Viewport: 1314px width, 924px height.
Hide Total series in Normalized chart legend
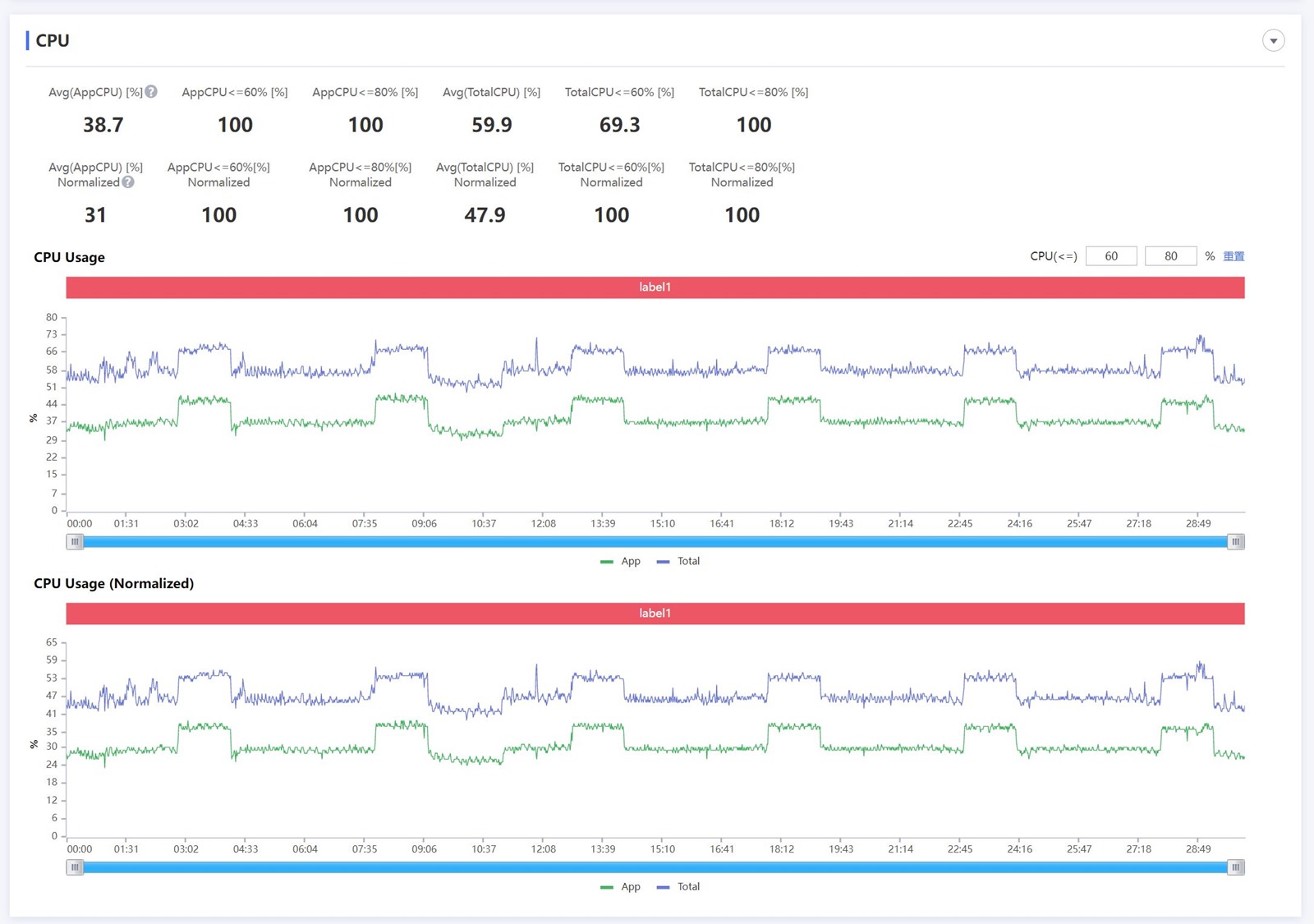click(x=679, y=887)
